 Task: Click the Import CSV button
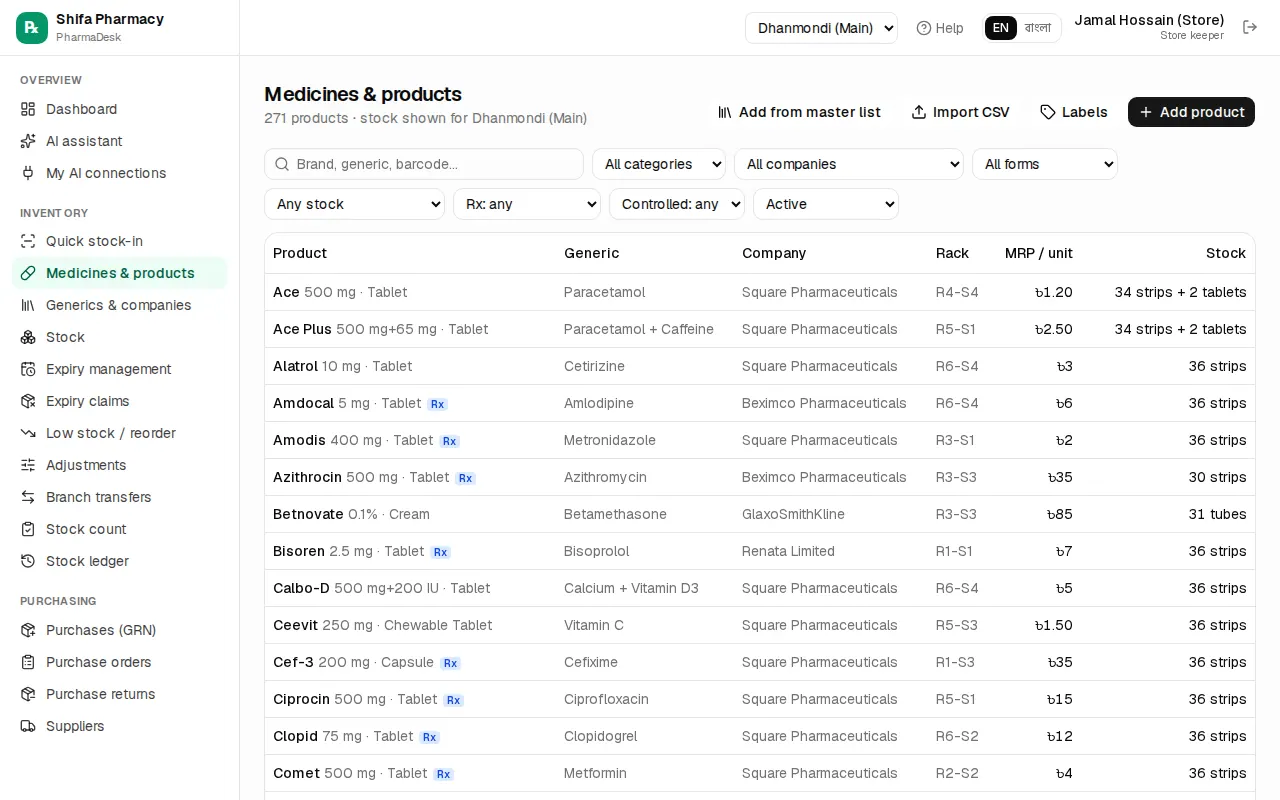tap(960, 112)
